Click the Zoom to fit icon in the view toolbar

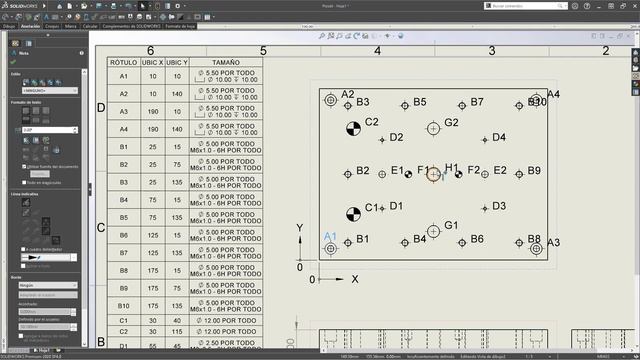[322, 36]
